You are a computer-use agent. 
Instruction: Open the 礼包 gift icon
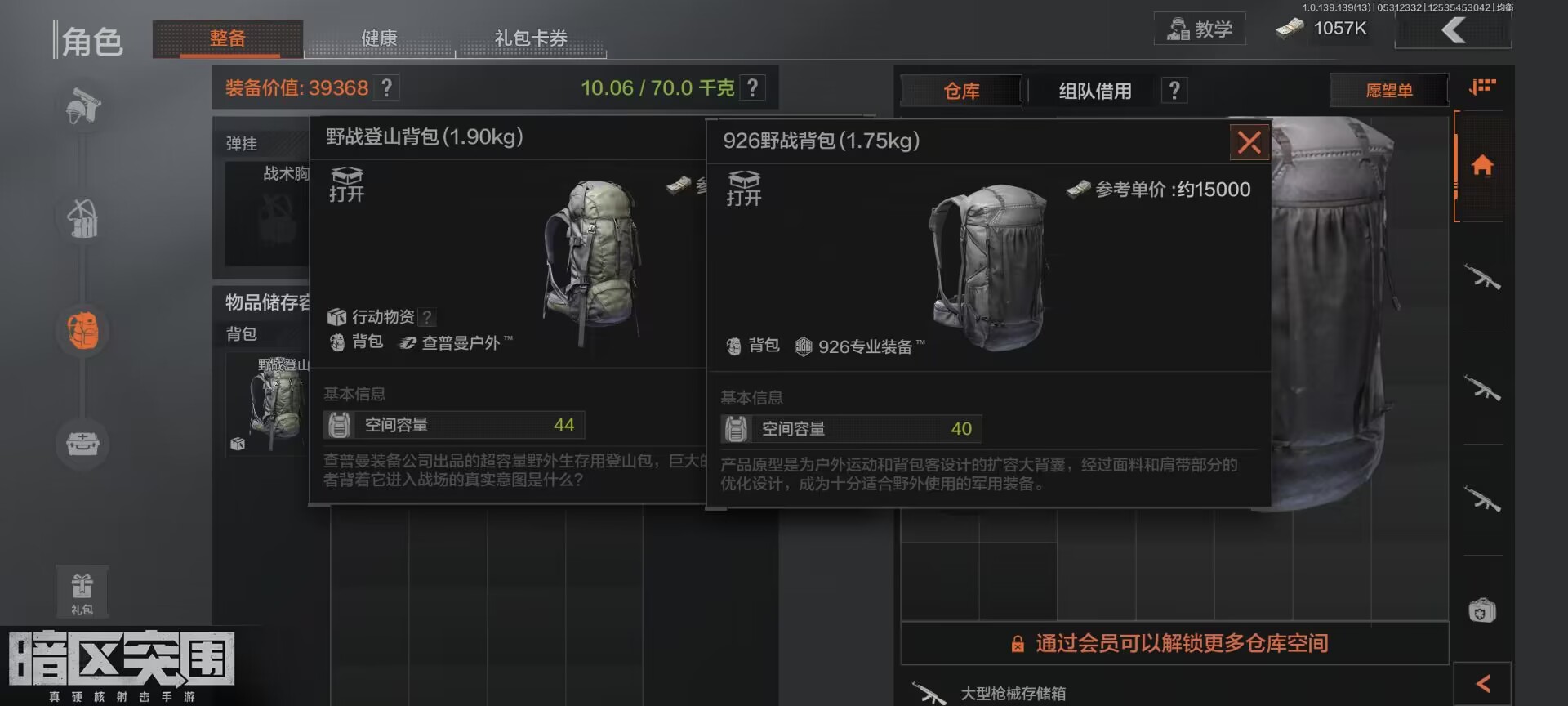(x=82, y=592)
